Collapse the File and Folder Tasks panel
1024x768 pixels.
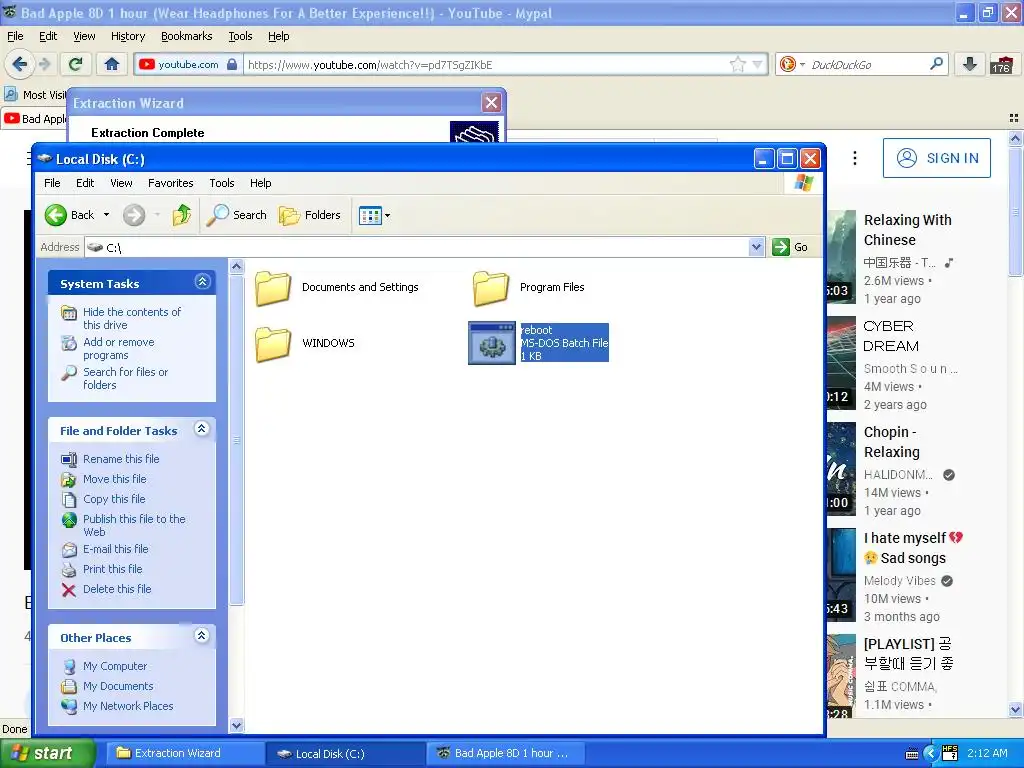point(202,428)
